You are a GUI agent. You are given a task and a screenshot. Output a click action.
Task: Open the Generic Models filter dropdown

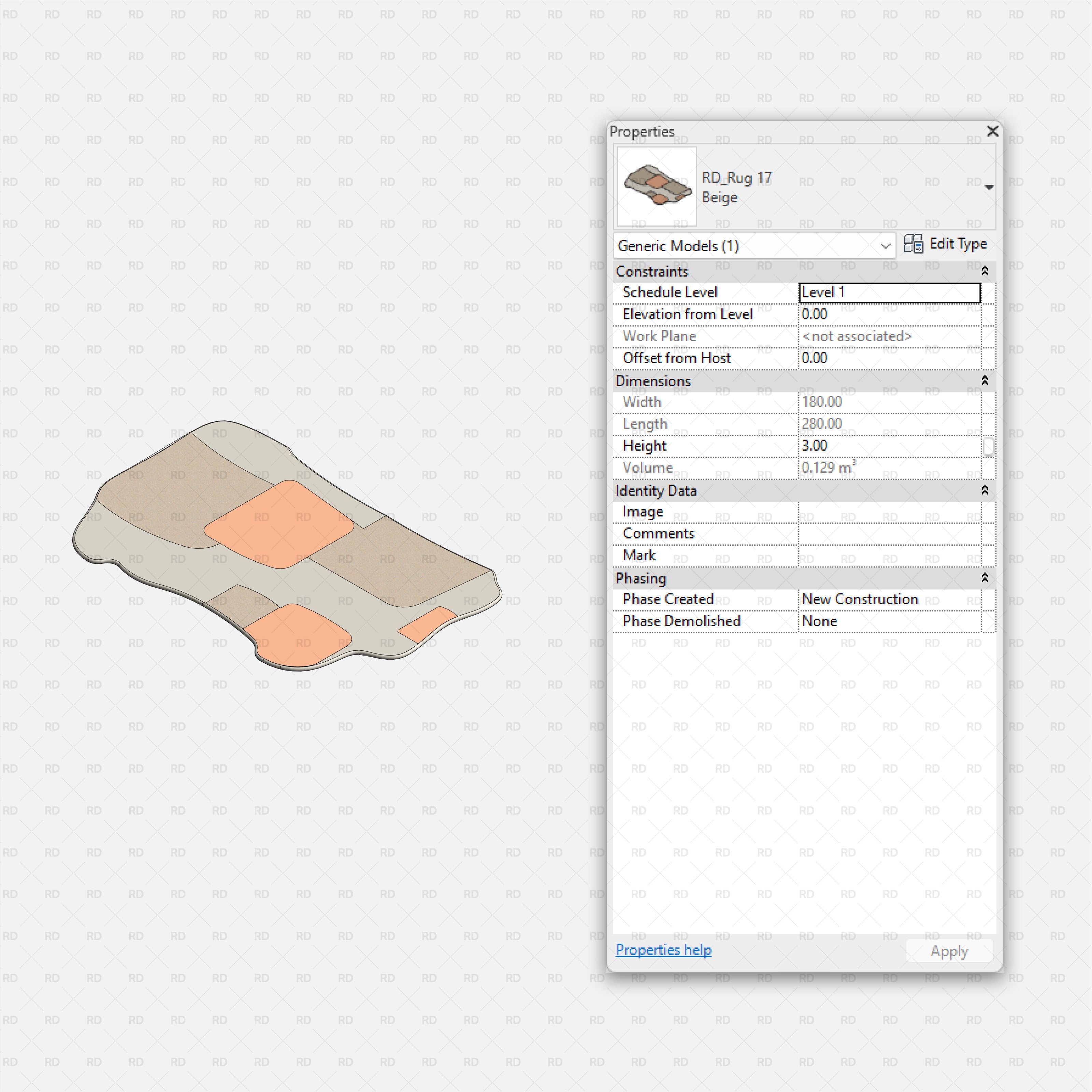[885, 246]
